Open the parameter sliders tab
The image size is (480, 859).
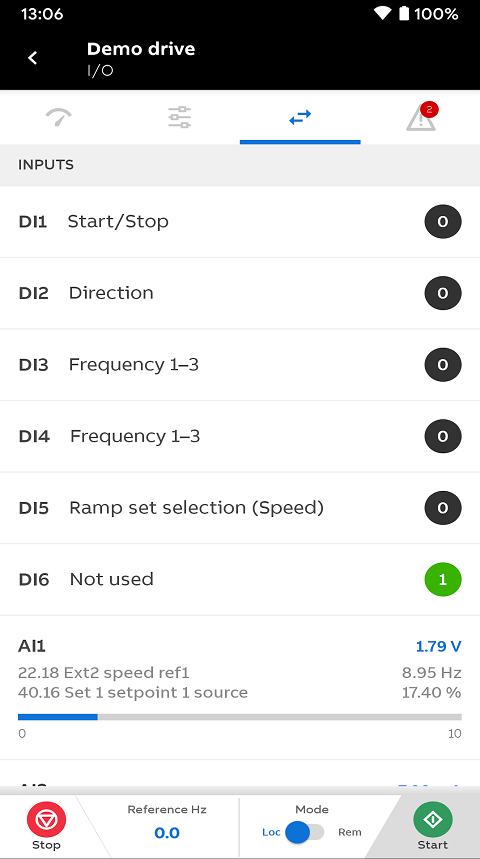point(180,117)
